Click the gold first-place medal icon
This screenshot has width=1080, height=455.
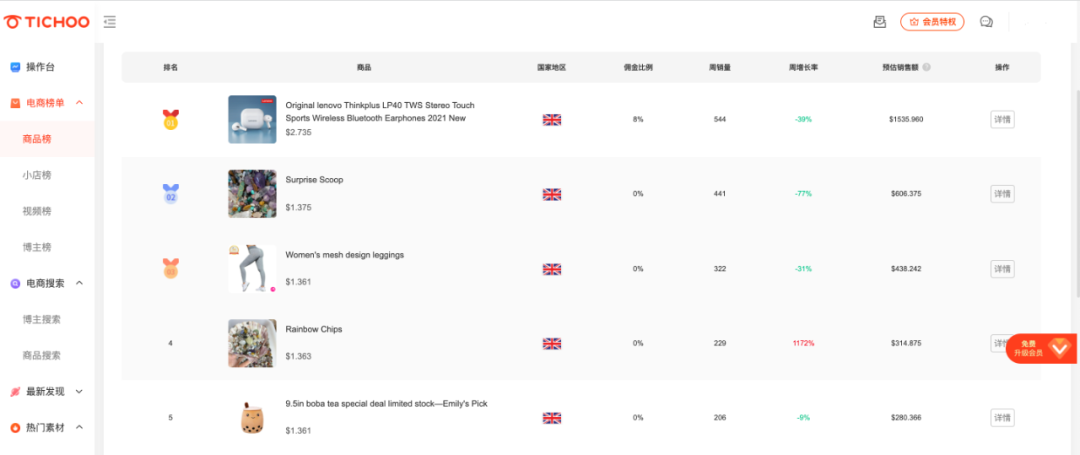170,120
